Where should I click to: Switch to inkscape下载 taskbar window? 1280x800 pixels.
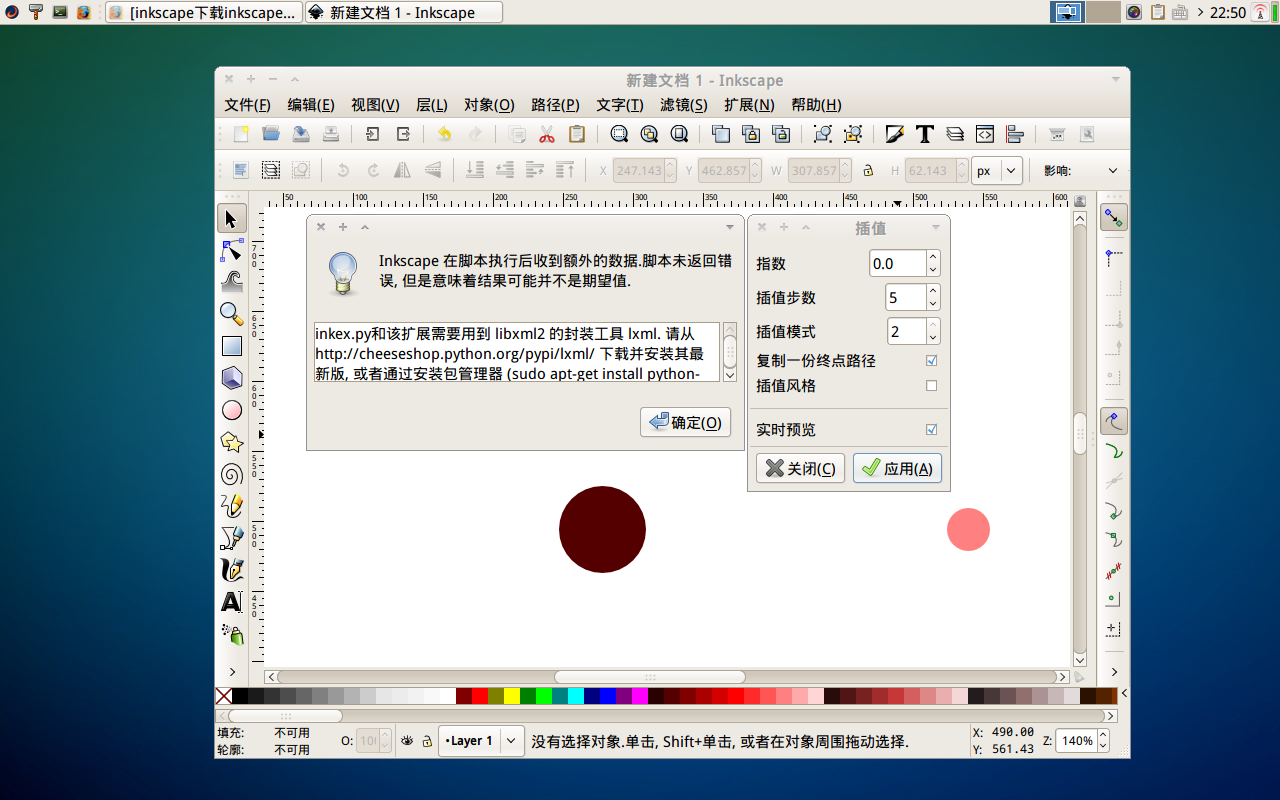pyautogui.click(x=204, y=12)
